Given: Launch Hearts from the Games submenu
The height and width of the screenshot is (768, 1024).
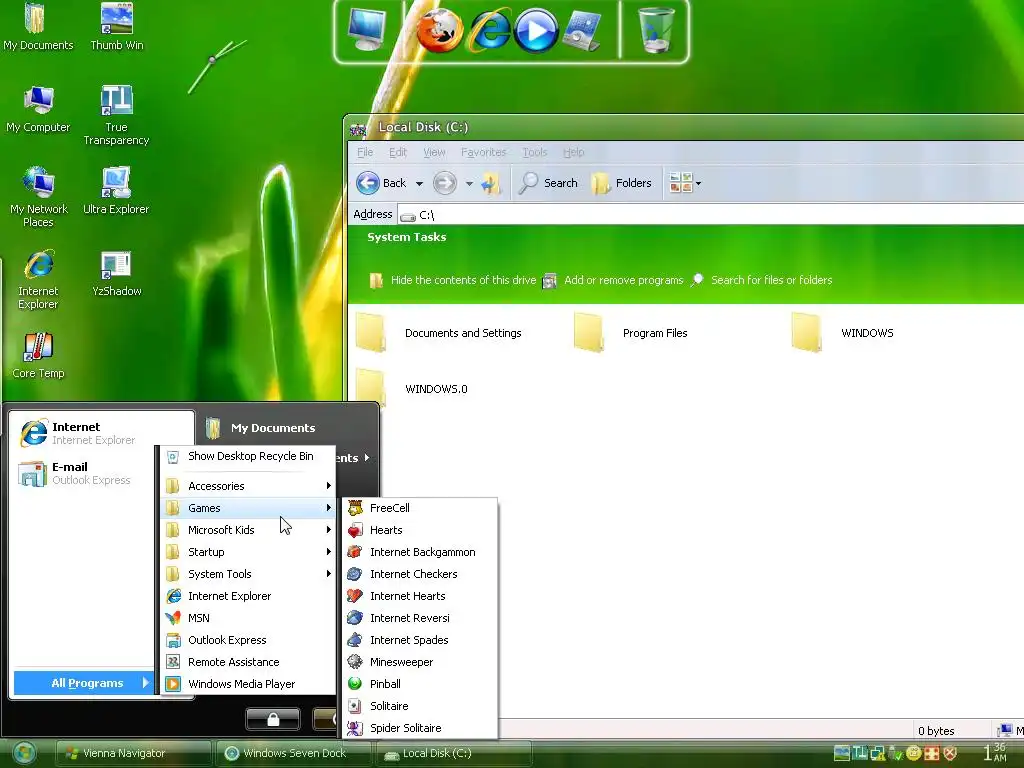Looking at the screenshot, I should coord(420,530).
